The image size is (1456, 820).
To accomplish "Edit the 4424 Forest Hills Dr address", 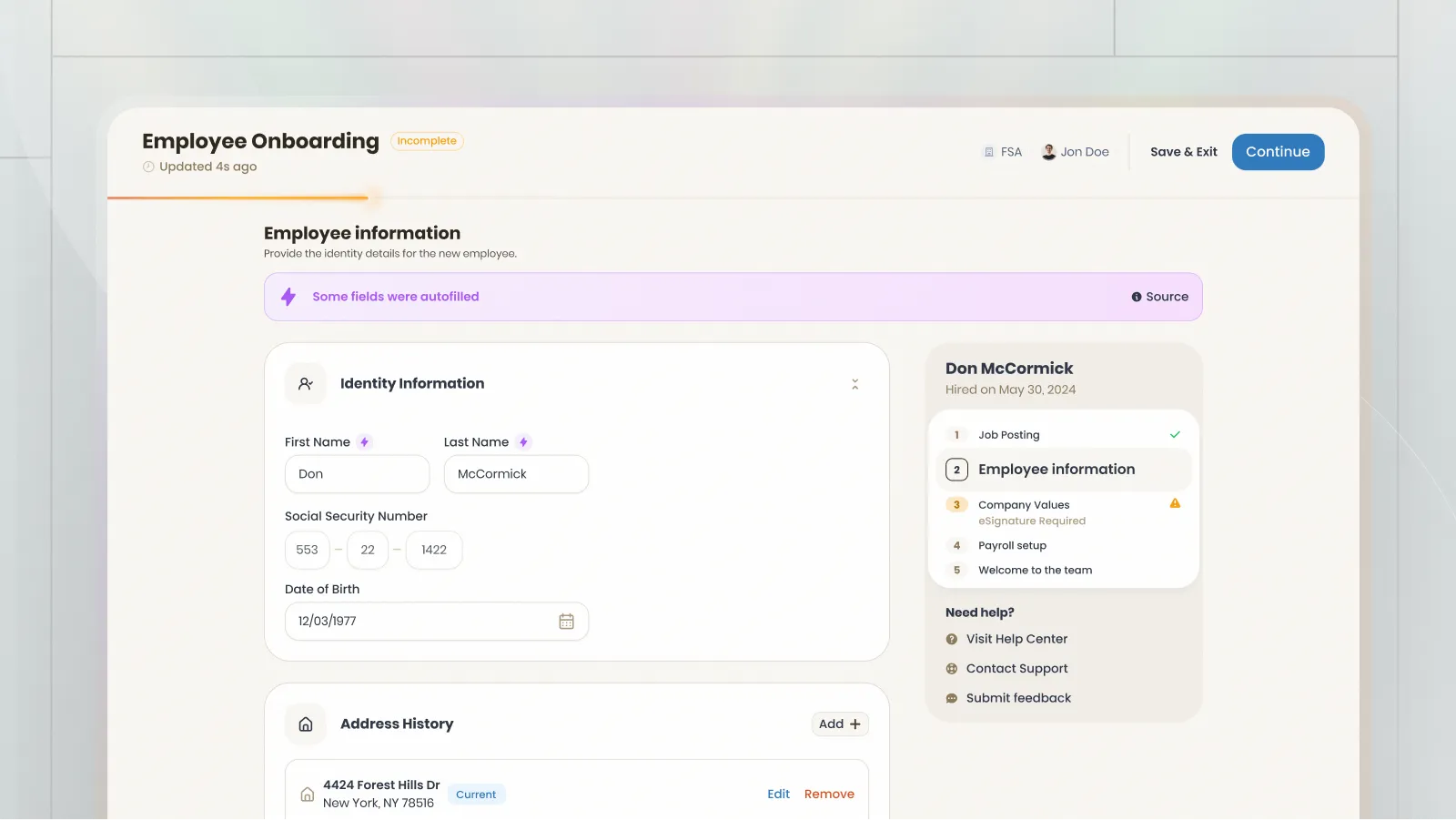I will click(x=778, y=795).
